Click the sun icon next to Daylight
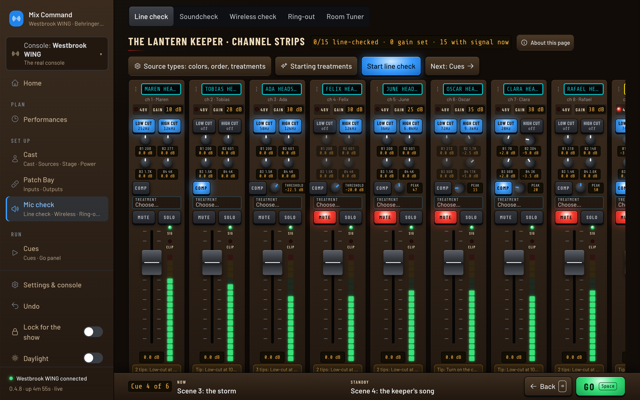 coord(15,358)
